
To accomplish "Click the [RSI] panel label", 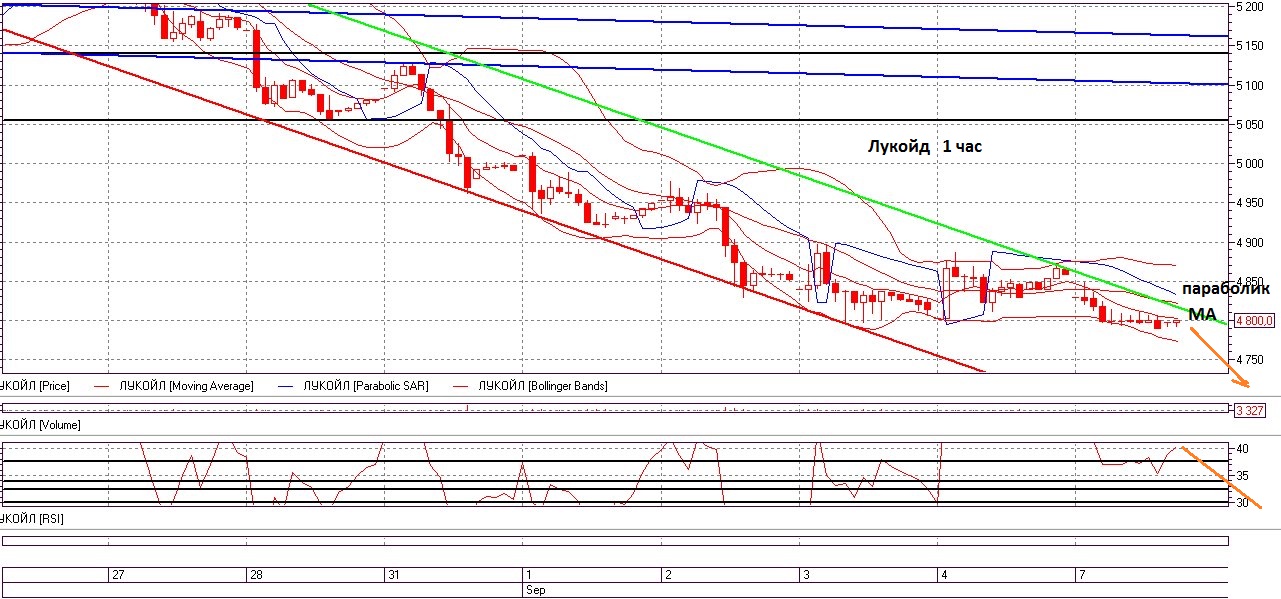I will coord(50,520).
